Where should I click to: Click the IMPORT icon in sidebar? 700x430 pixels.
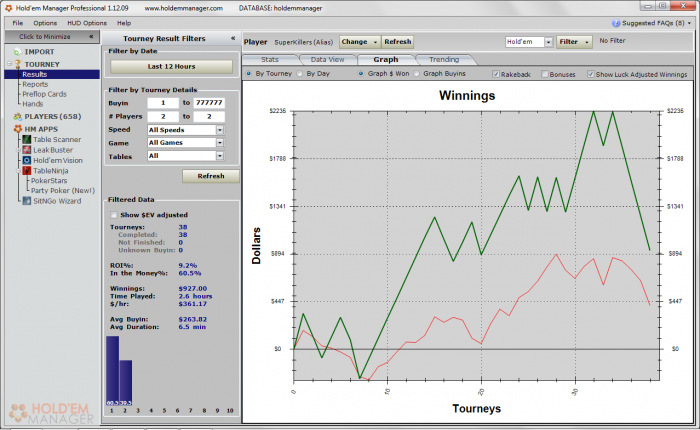click(17, 52)
